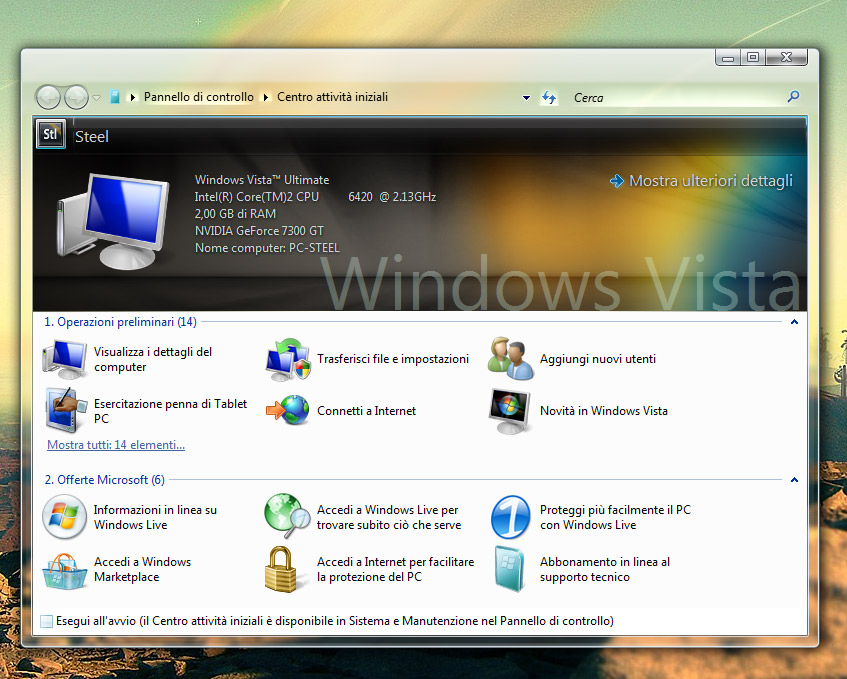Open the Windows Marketplace basket icon

pos(65,570)
